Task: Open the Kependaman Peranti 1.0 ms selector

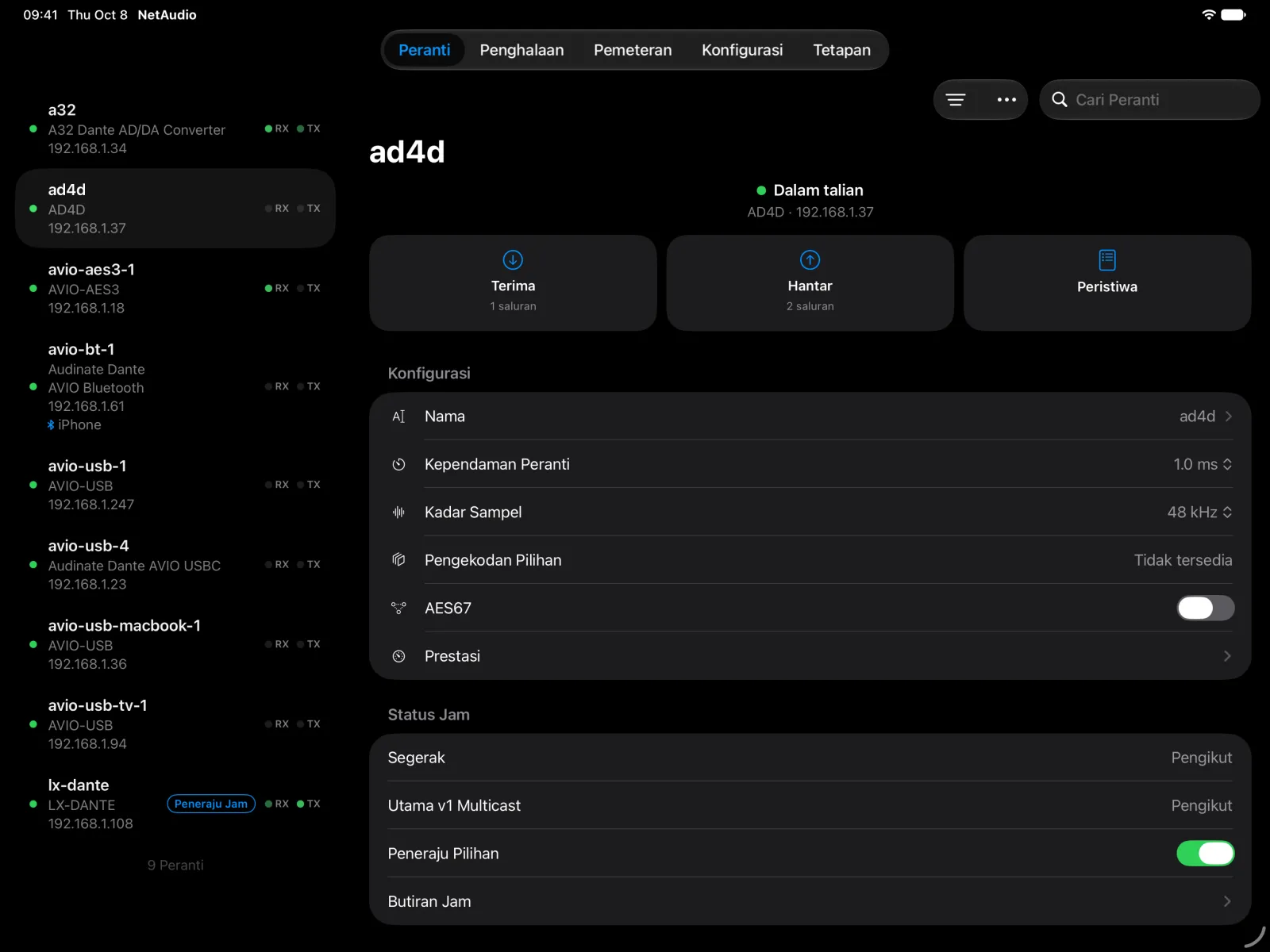Action: tap(1203, 465)
